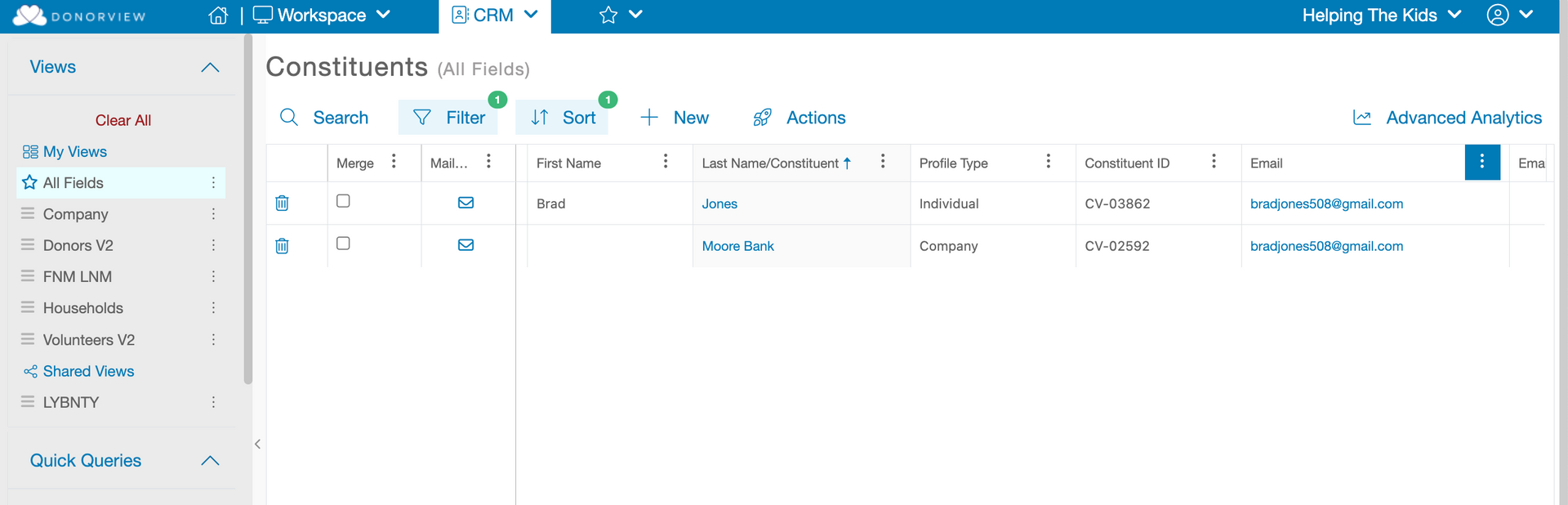This screenshot has width=1568, height=505.
Task: Open Merge column options menu
Action: point(394,162)
